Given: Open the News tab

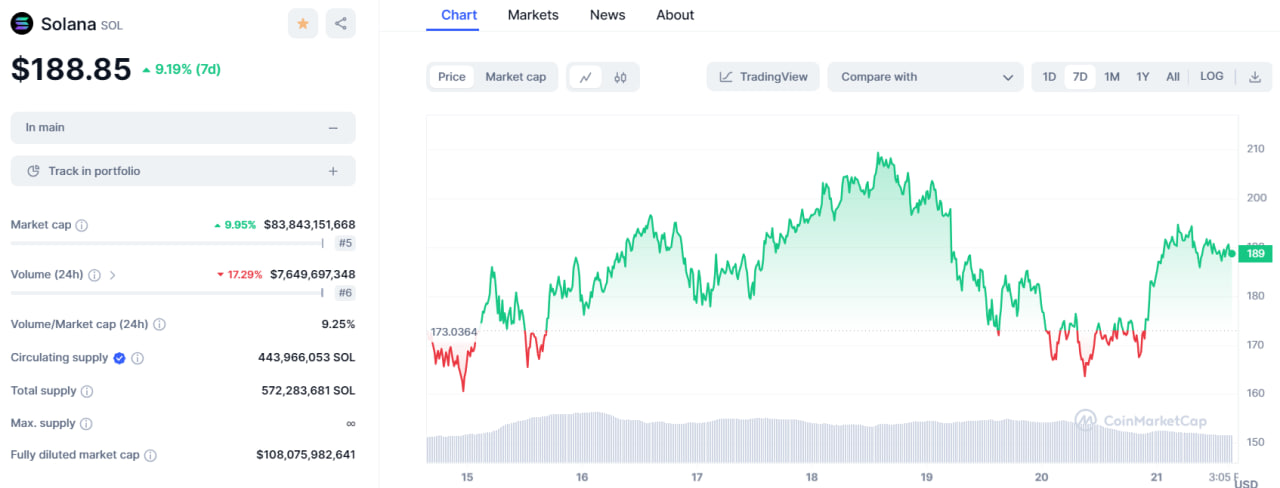Looking at the screenshot, I should pos(607,15).
